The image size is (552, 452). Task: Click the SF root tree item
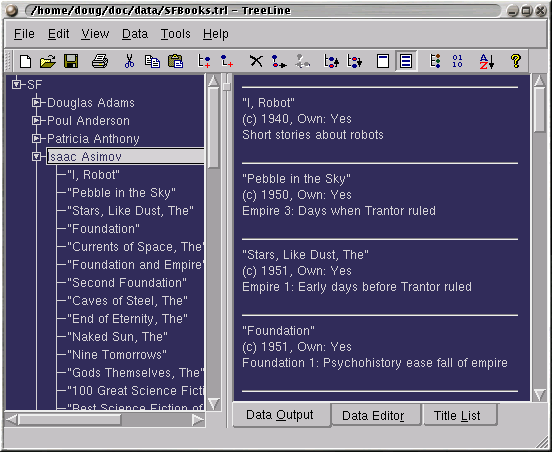tap(34, 85)
